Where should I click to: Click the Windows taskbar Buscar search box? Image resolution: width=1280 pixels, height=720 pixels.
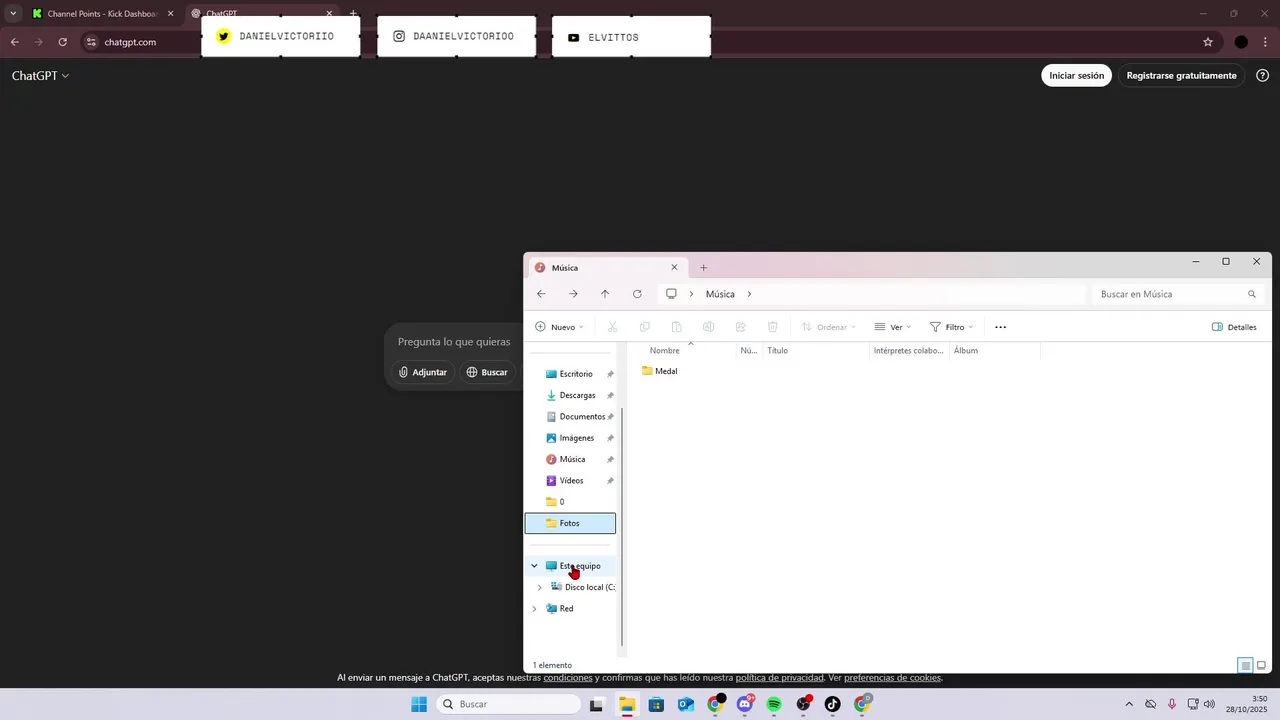click(508, 704)
